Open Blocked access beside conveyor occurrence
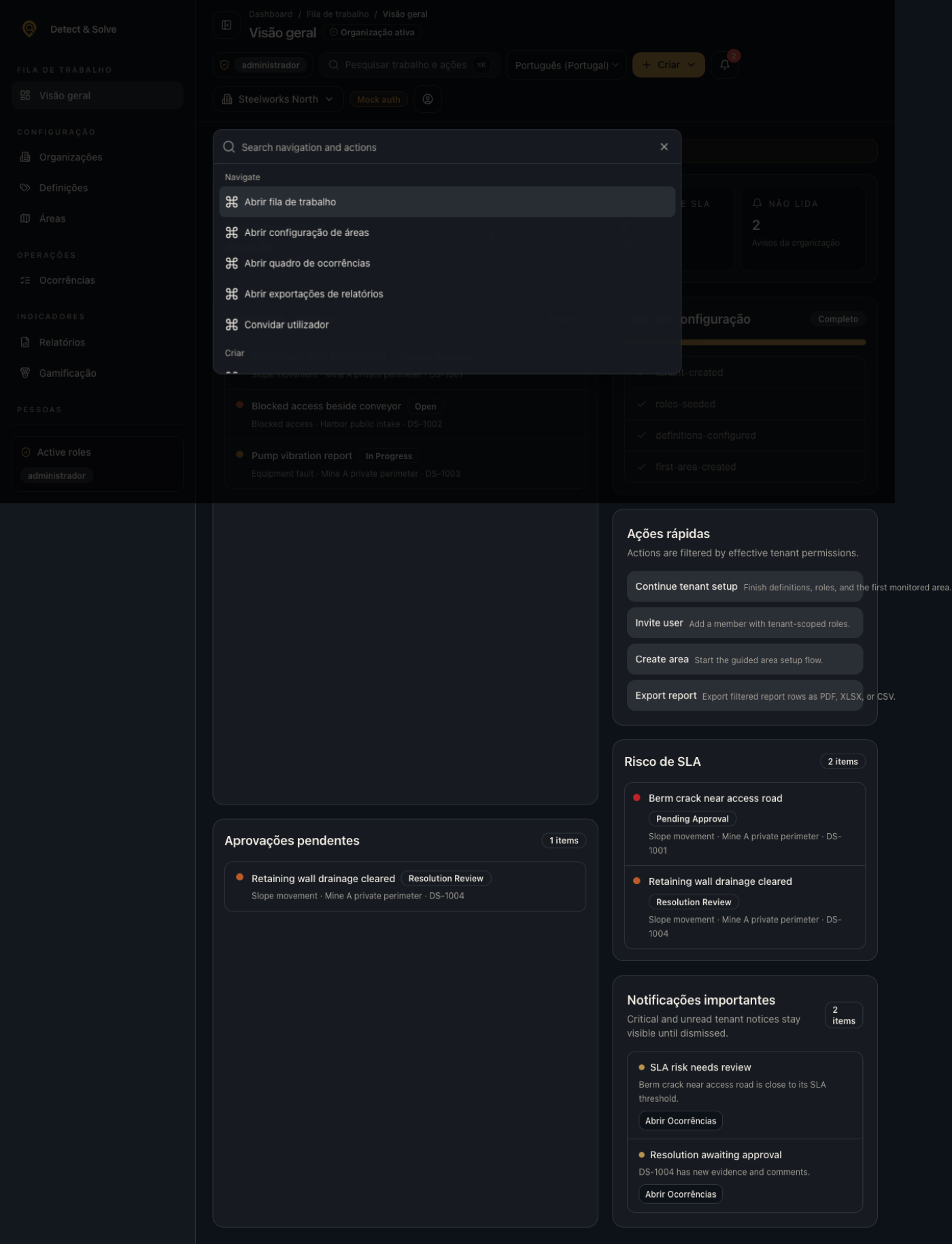 click(x=405, y=414)
